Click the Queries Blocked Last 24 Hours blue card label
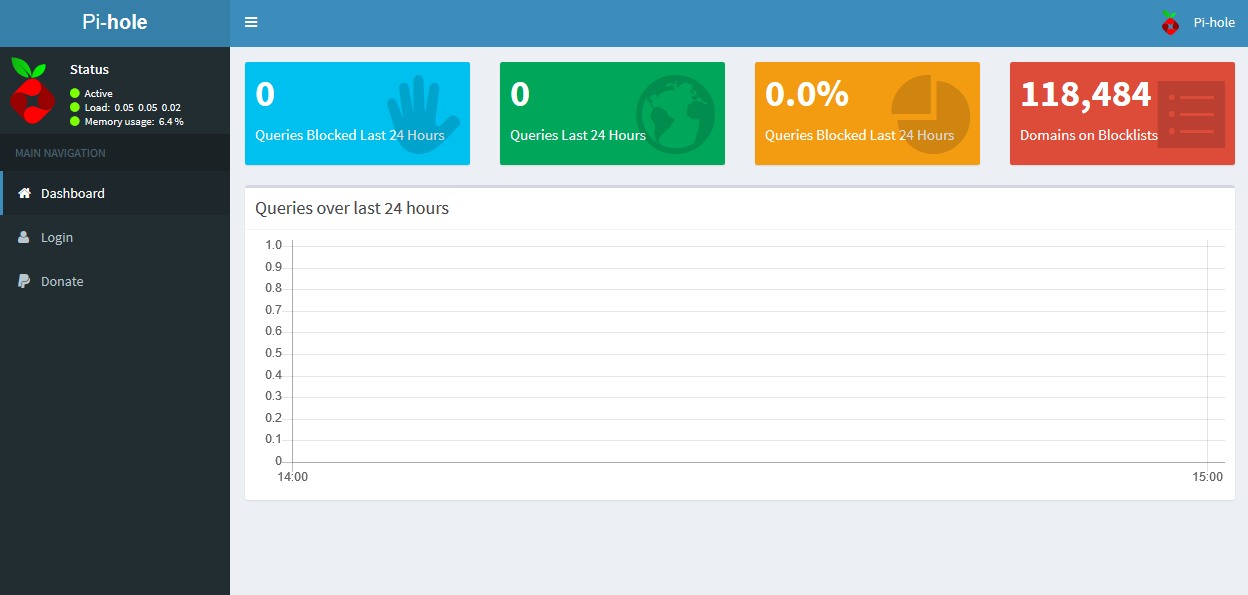Screen dimensions: 1248x595 coord(350,135)
